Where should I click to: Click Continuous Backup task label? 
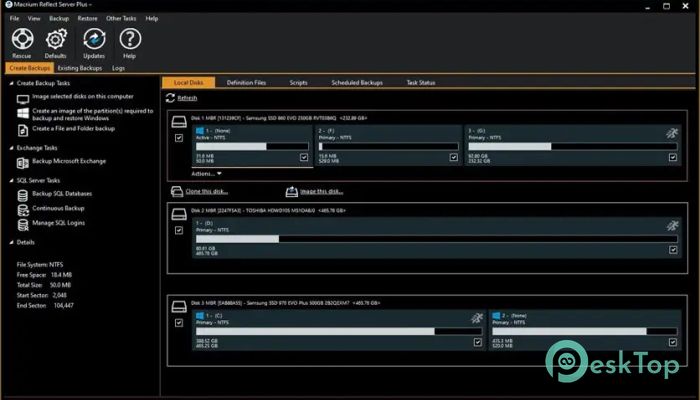58,208
